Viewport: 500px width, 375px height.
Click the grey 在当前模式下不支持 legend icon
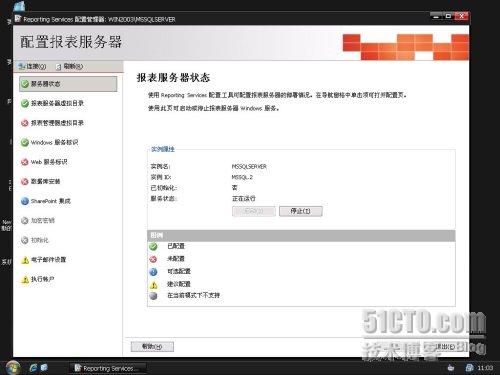(x=153, y=295)
